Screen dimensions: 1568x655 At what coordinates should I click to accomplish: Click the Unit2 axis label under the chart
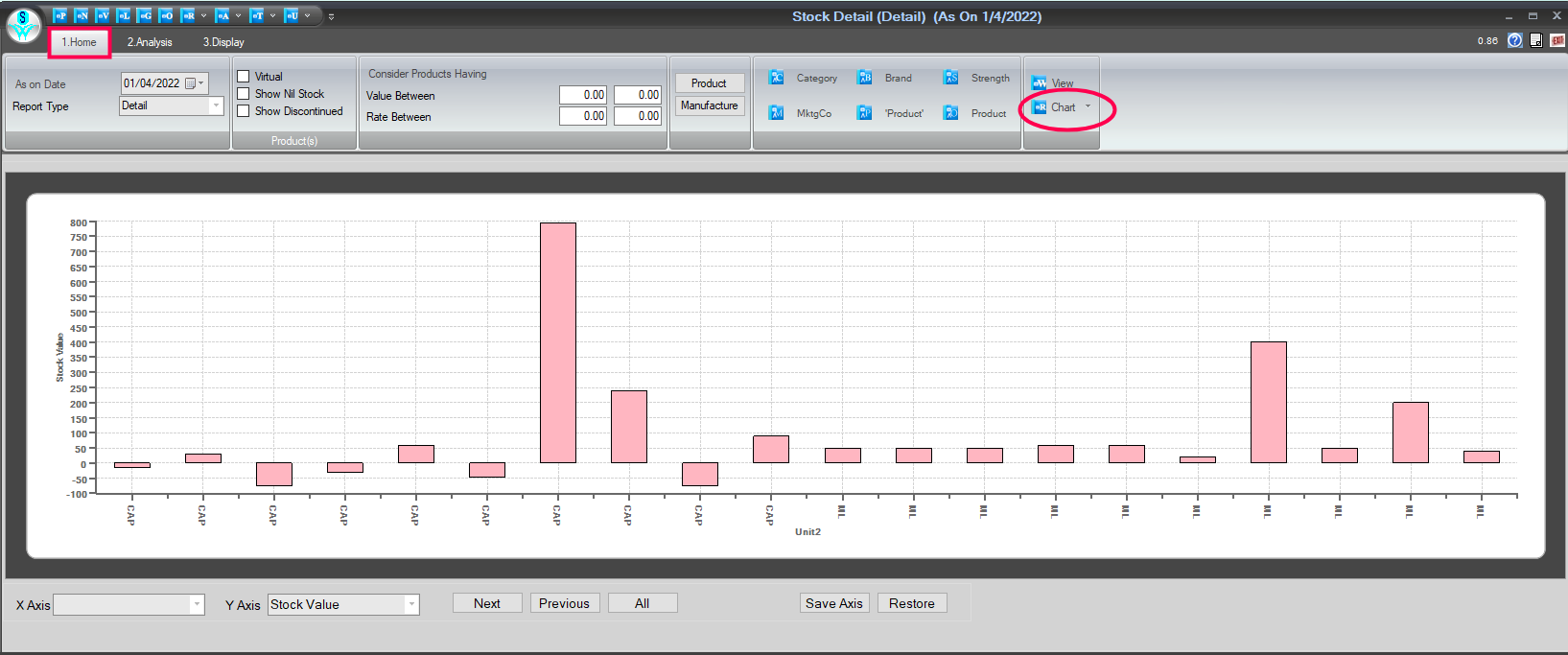coord(807,532)
